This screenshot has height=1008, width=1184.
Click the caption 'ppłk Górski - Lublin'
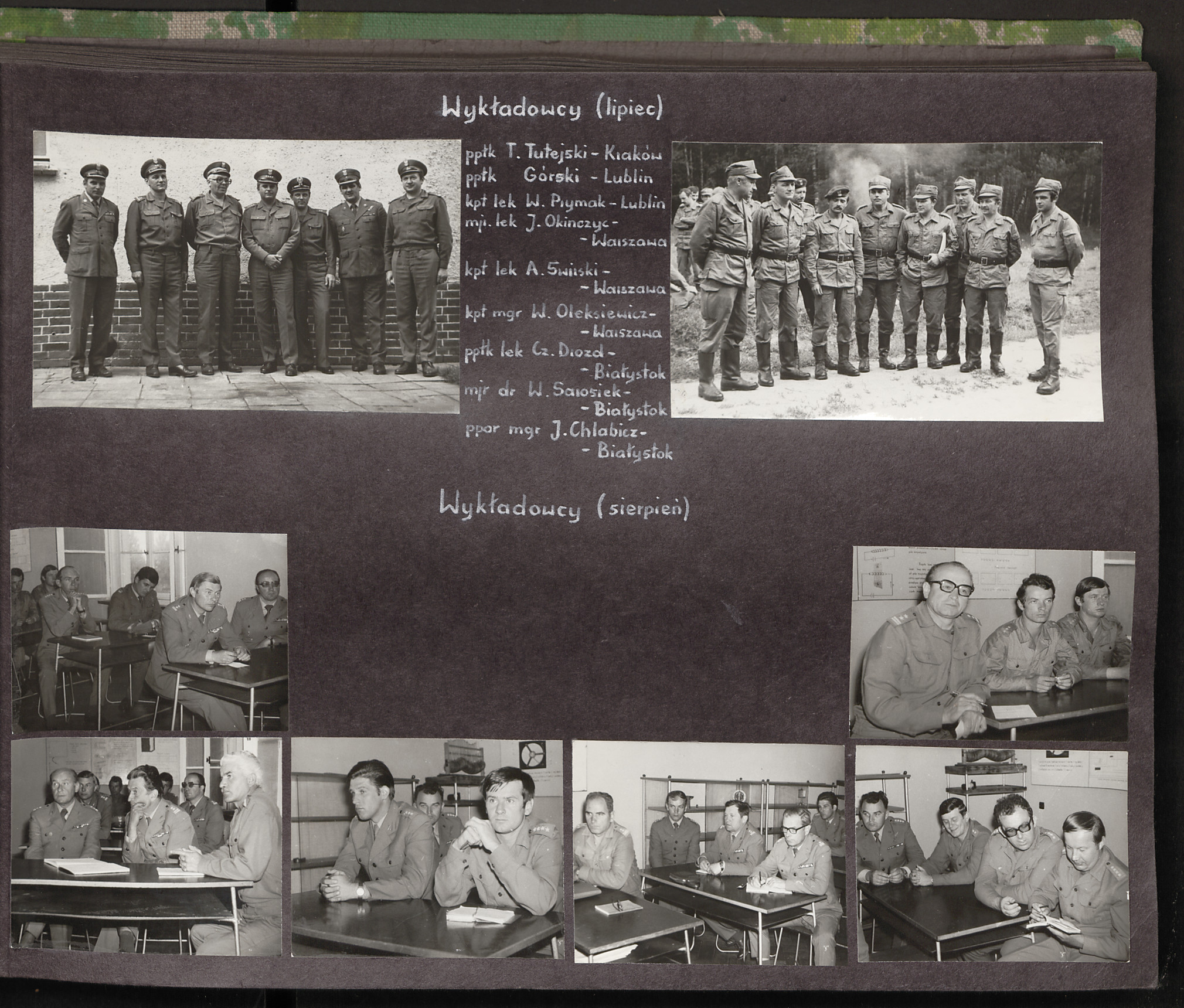click(559, 178)
